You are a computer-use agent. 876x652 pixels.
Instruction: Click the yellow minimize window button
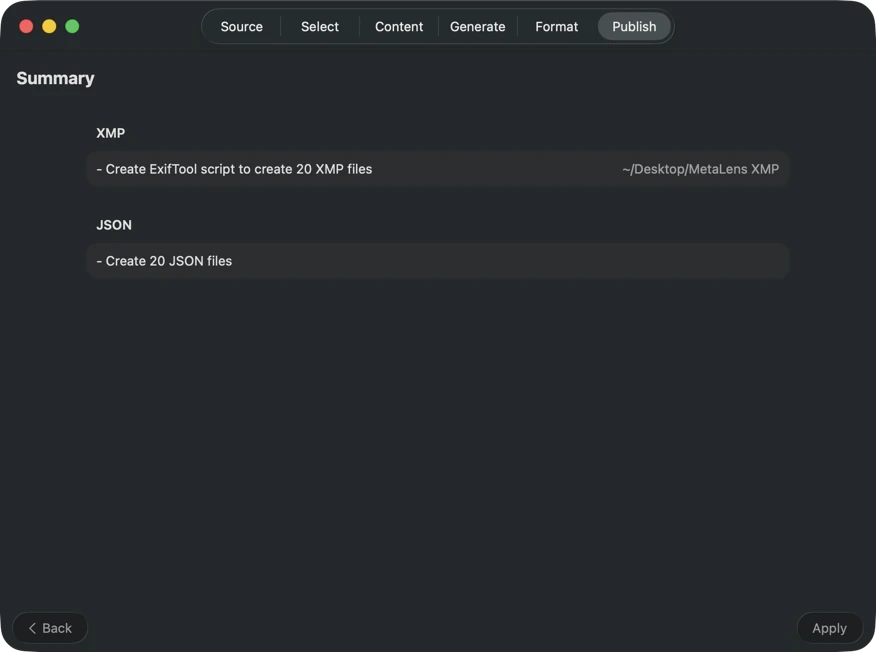coord(48,26)
